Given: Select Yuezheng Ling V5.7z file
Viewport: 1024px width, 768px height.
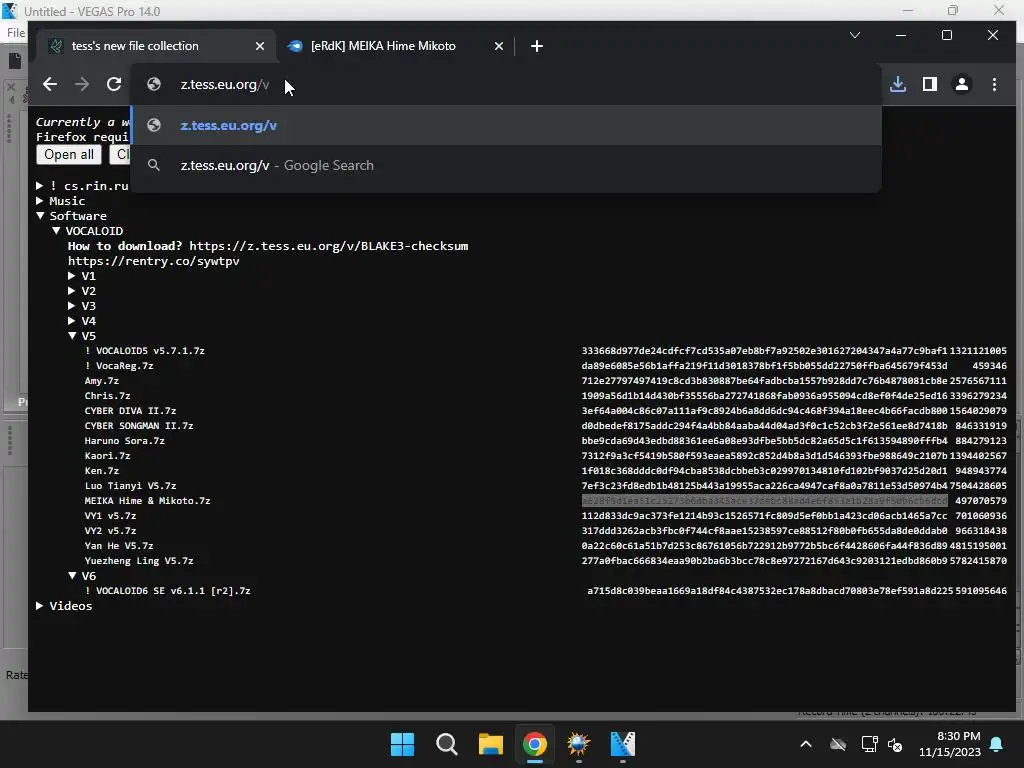Looking at the screenshot, I should point(139,562).
